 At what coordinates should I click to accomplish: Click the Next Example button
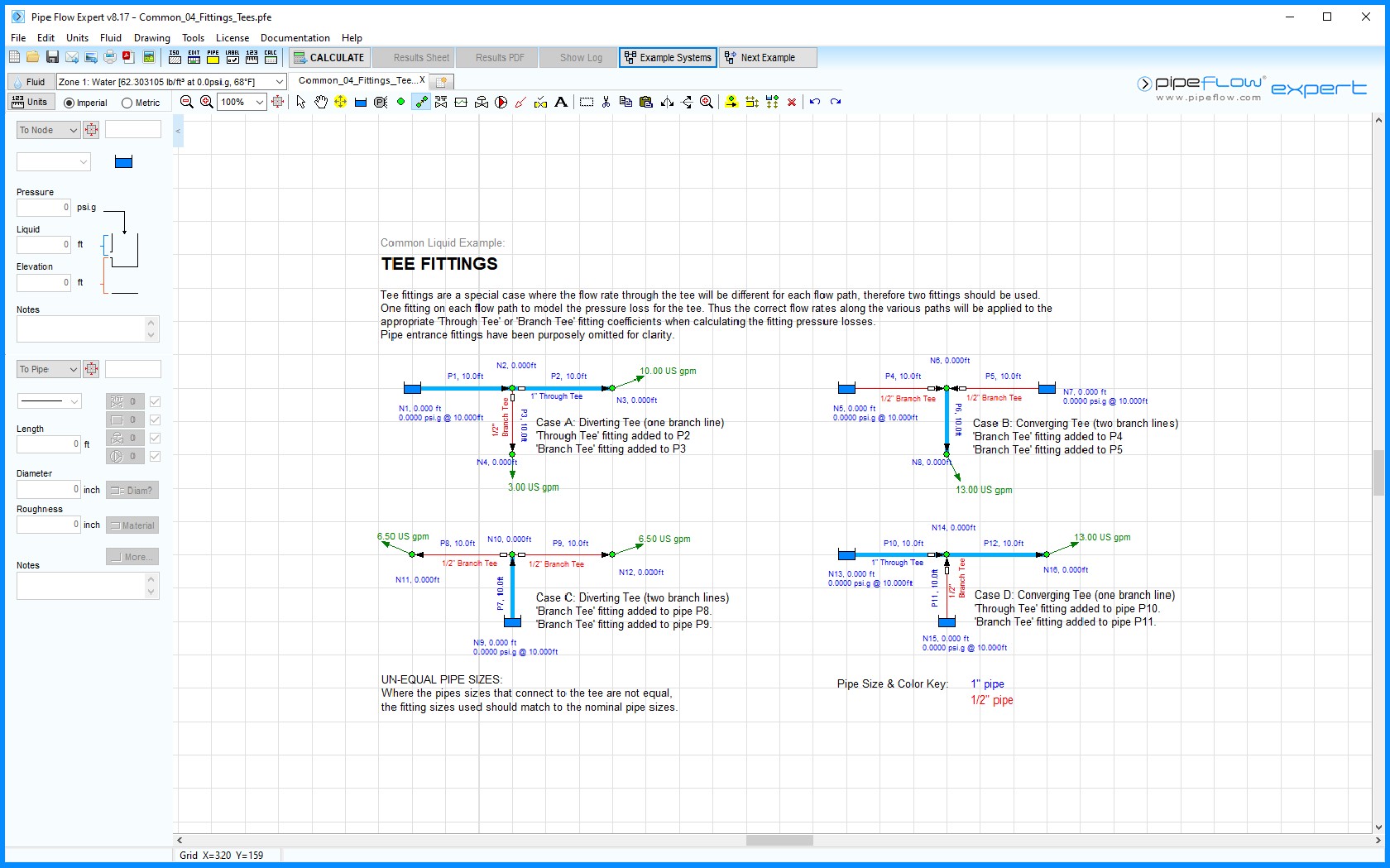768,57
